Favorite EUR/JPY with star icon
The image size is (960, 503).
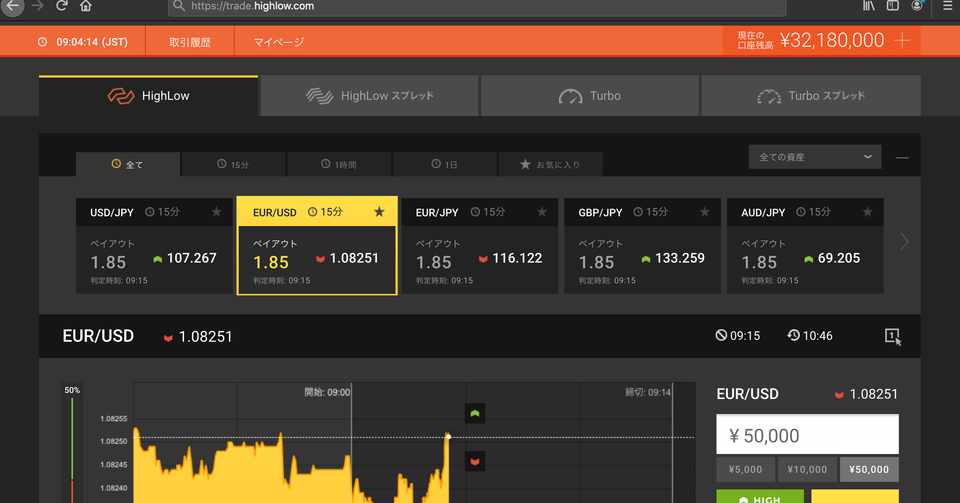[542, 212]
